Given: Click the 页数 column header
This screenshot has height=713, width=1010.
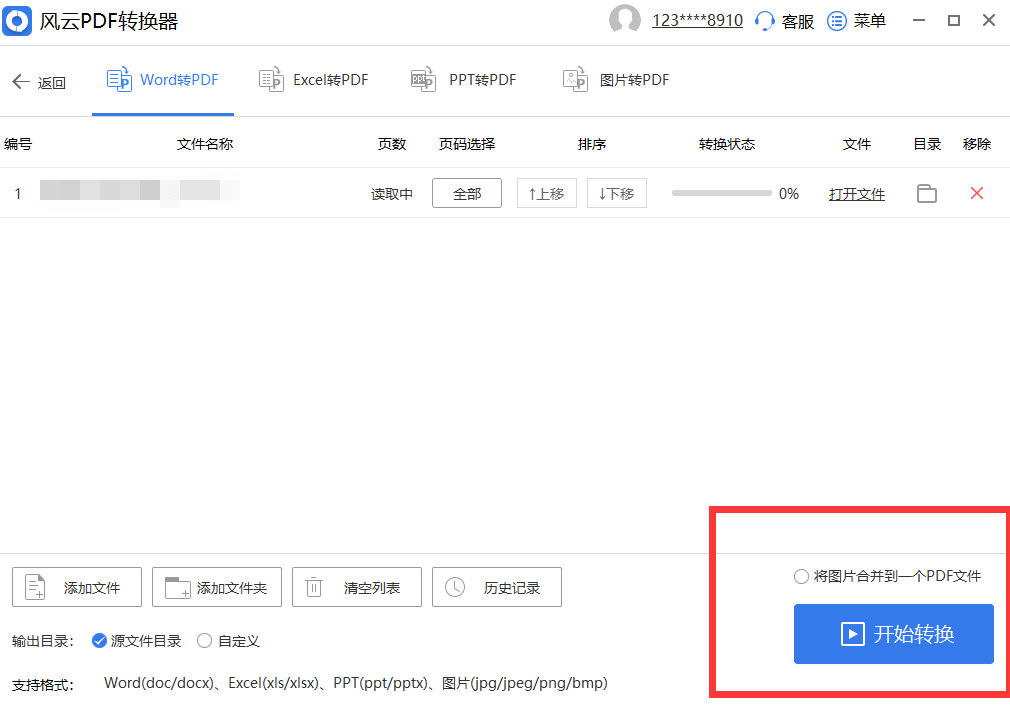Looking at the screenshot, I should tap(392, 144).
